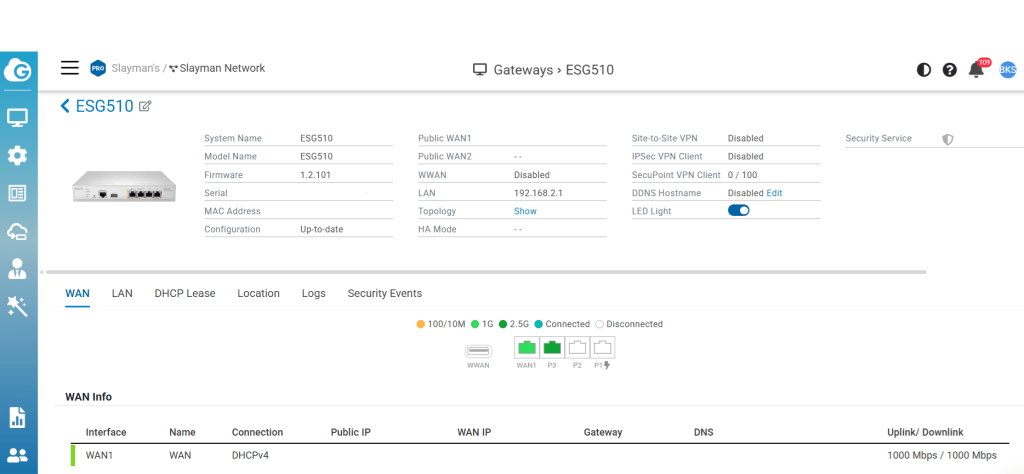Screen dimensions: 1024x474
Task: Select the P3 port icon
Action: click(552, 348)
